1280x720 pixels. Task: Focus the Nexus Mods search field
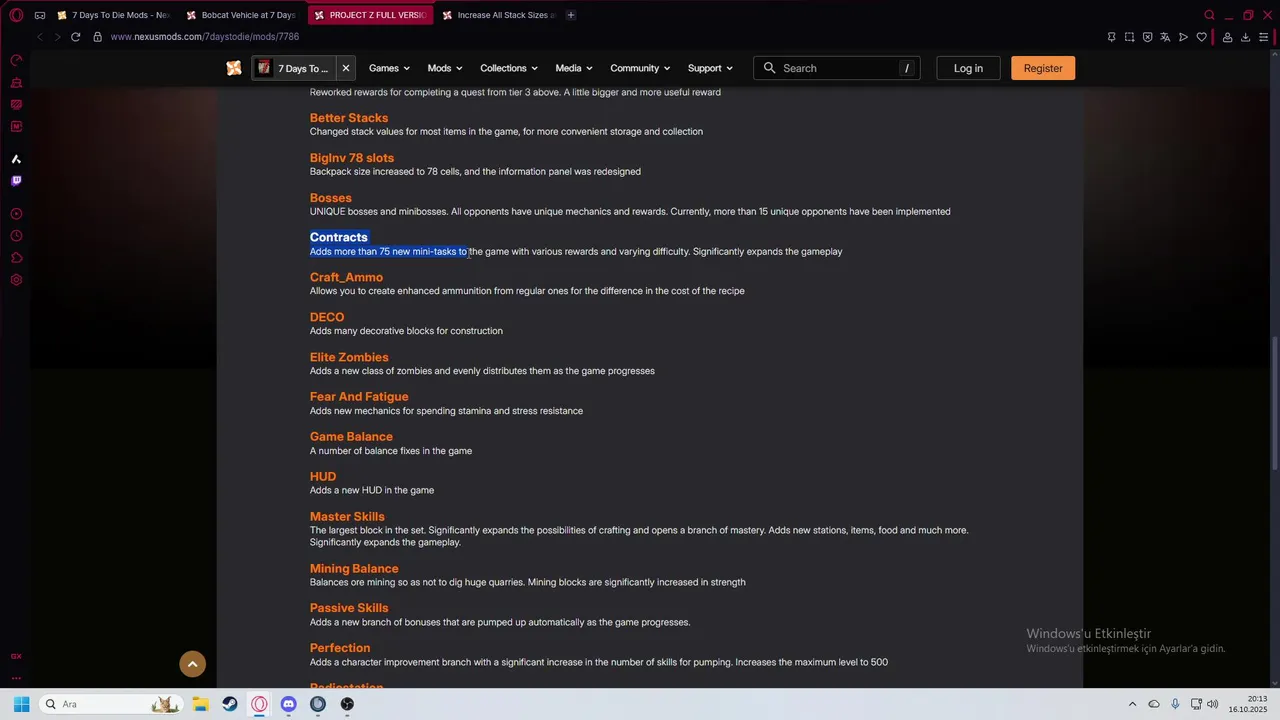tap(837, 68)
